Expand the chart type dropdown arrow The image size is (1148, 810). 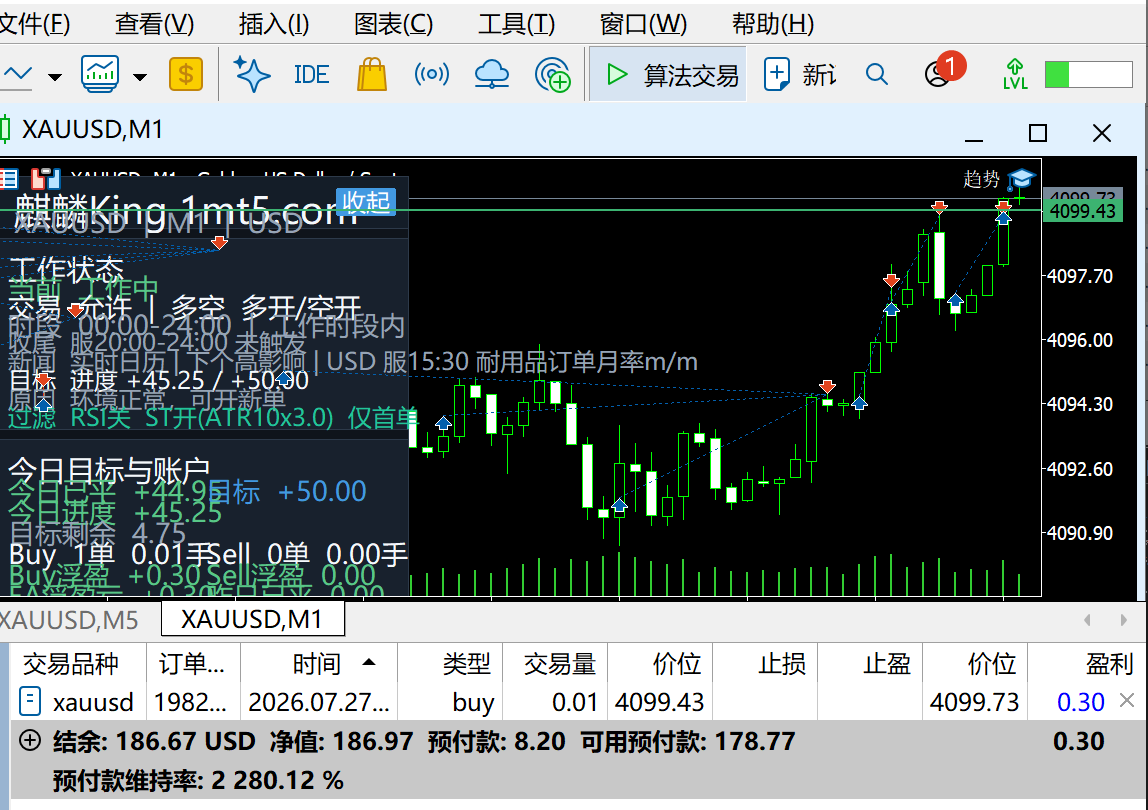[54, 76]
